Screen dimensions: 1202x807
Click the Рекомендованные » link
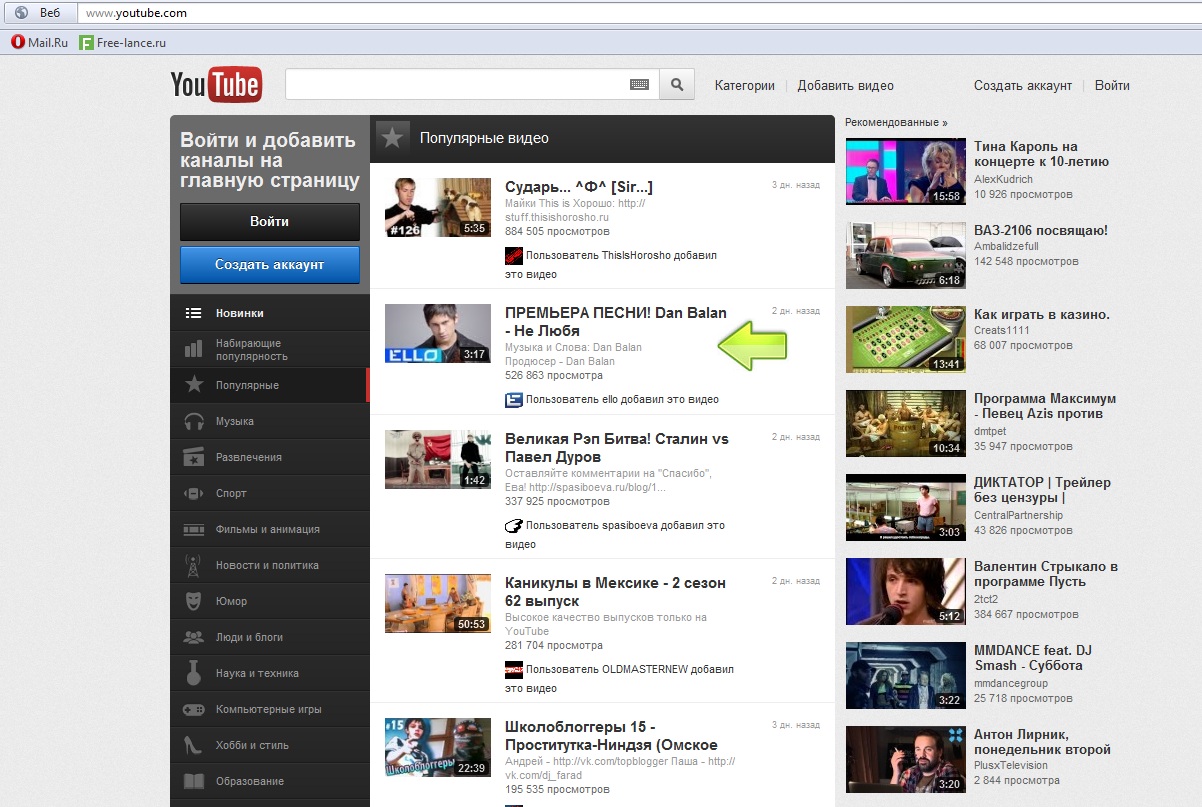click(896, 122)
